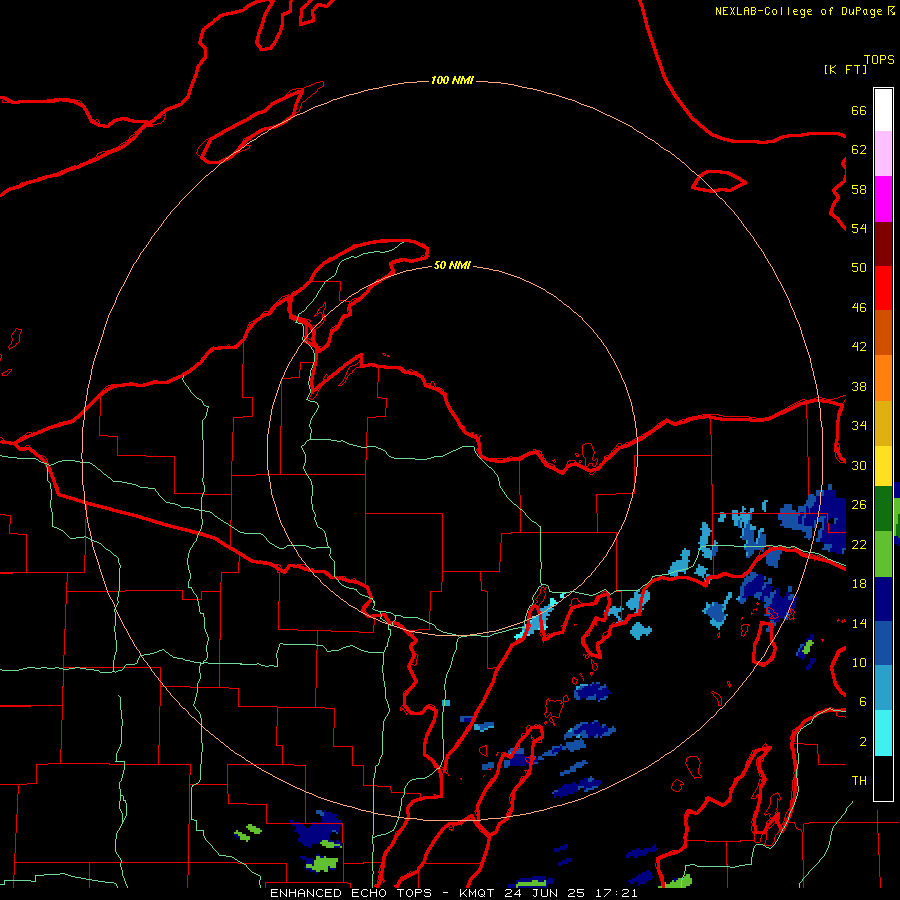This screenshot has width=900, height=900.
Task: Click the TOPS legend title
Action: [x=879, y=59]
